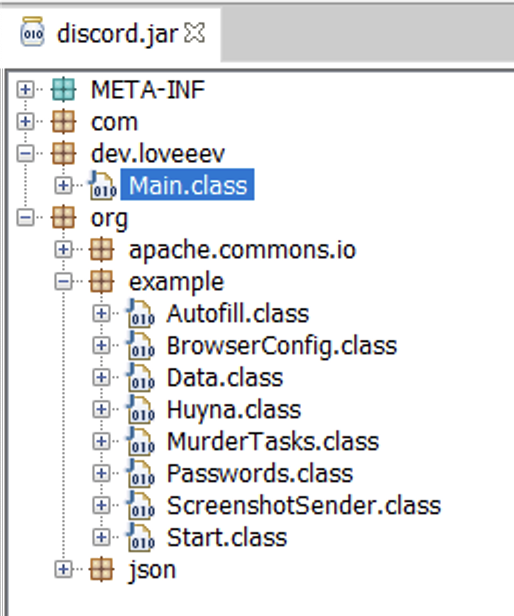Screen dimensions: 514x616
Task: Select Data.class in the tree
Action: pyautogui.click(x=225, y=378)
